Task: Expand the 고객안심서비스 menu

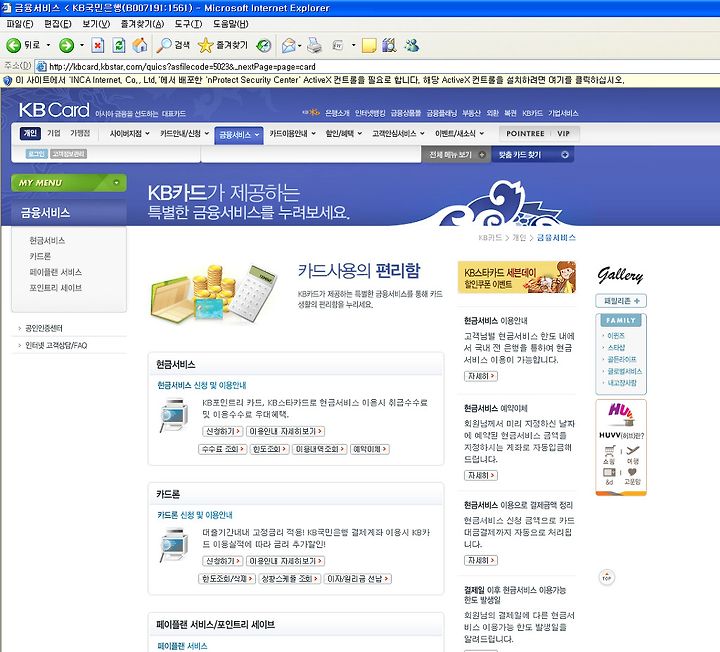Action: point(398,134)
